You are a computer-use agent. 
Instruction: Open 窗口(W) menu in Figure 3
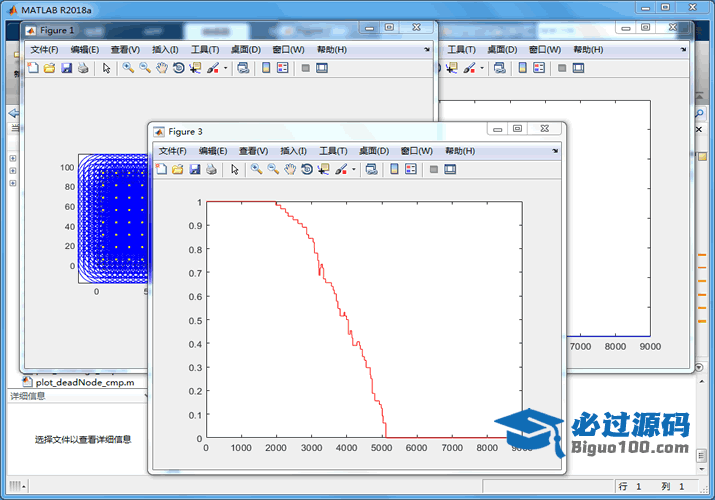pyautogui.click(x=417, y=151)
